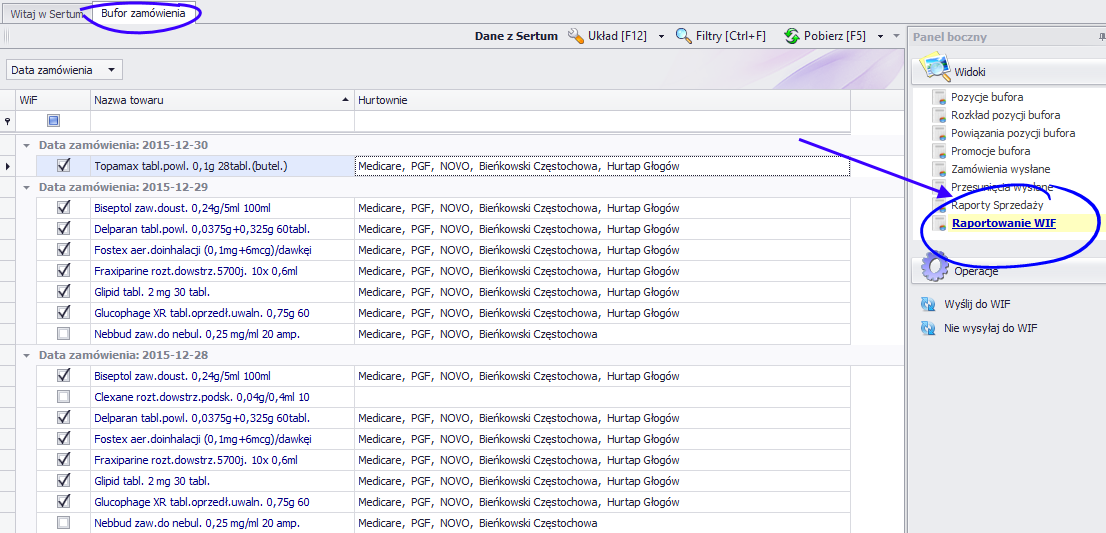Open the dropdown arrow next to Układ [F12]
Image resolution: width=1106 pixels, height=533 pixels.
tap(660, 37)
